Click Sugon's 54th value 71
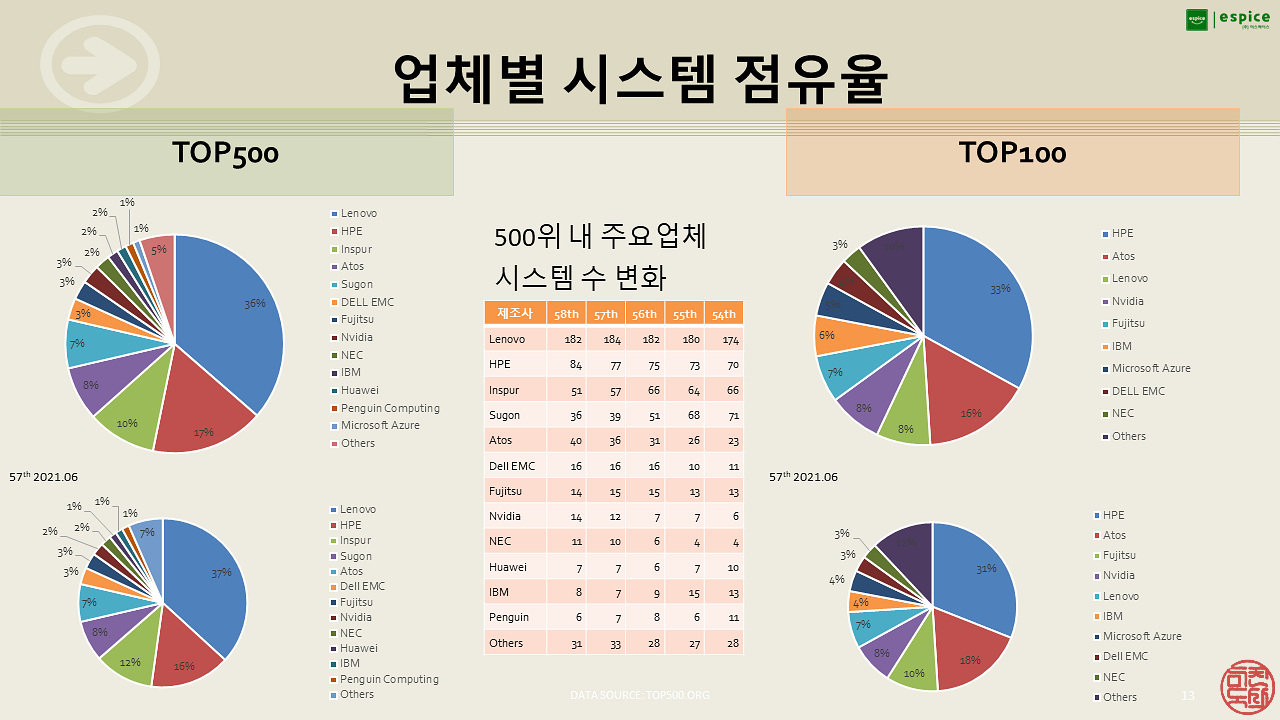The width and height of the screenshot is (1280, 720). (734, 415)
